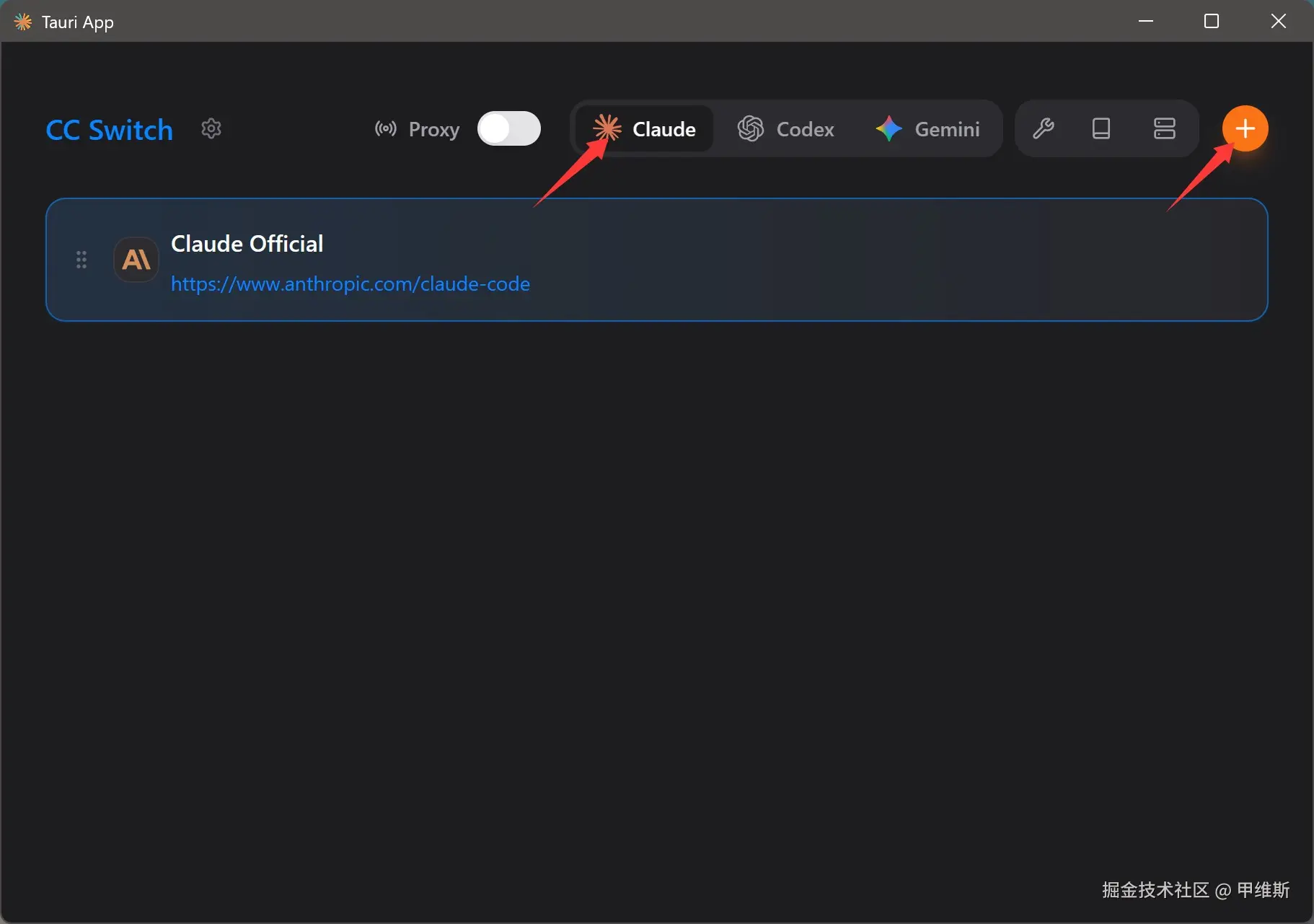Click the Anthropic logo on Claude Official card

pos(136,260)
